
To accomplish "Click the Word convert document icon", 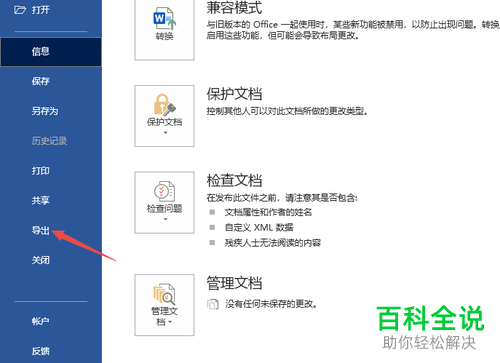I will click(x=165, y=18).
